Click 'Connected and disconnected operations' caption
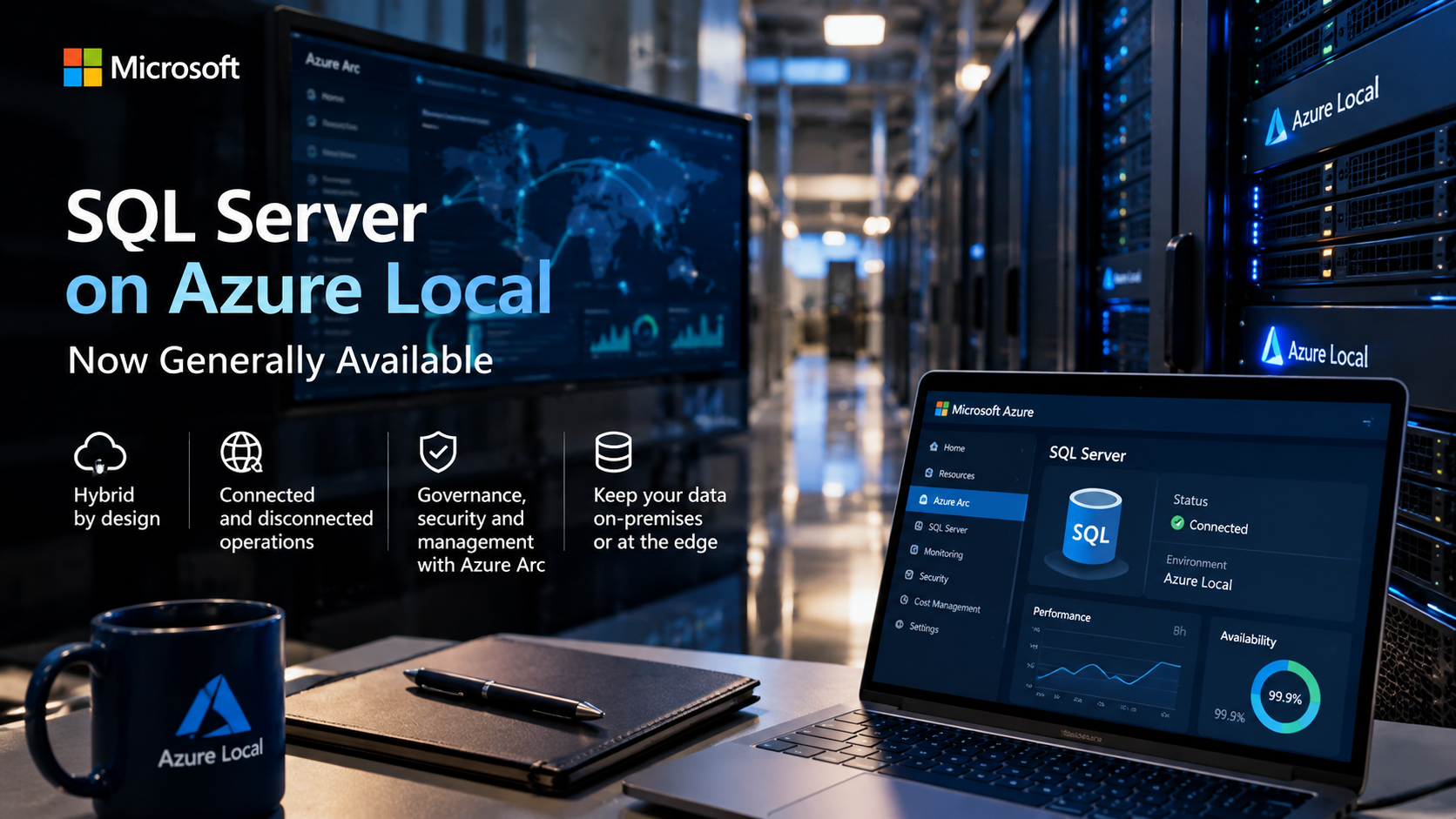 pyautogui.click(x=296, y=518)
